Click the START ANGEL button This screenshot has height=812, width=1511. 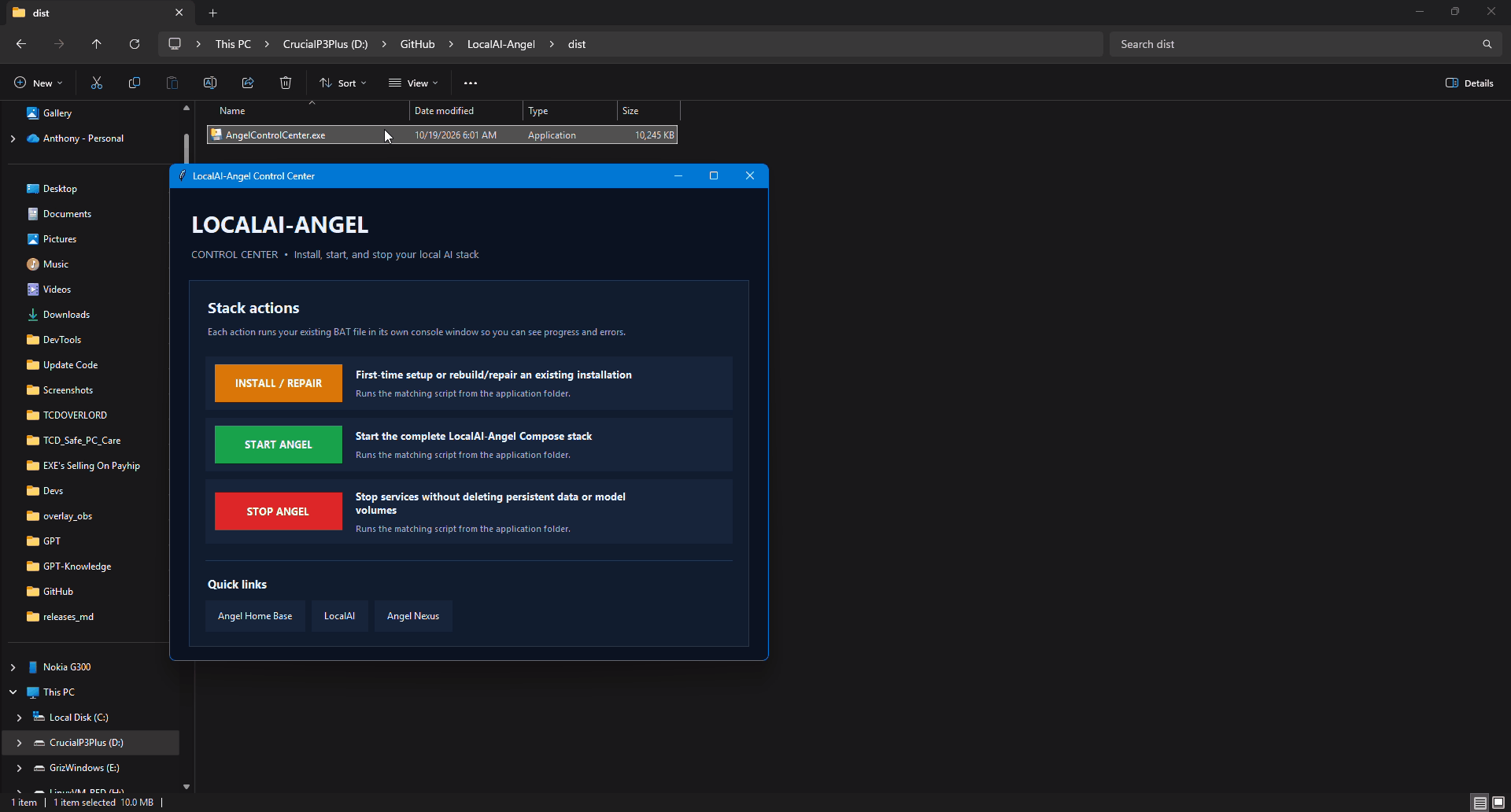[x=279, y=445]
